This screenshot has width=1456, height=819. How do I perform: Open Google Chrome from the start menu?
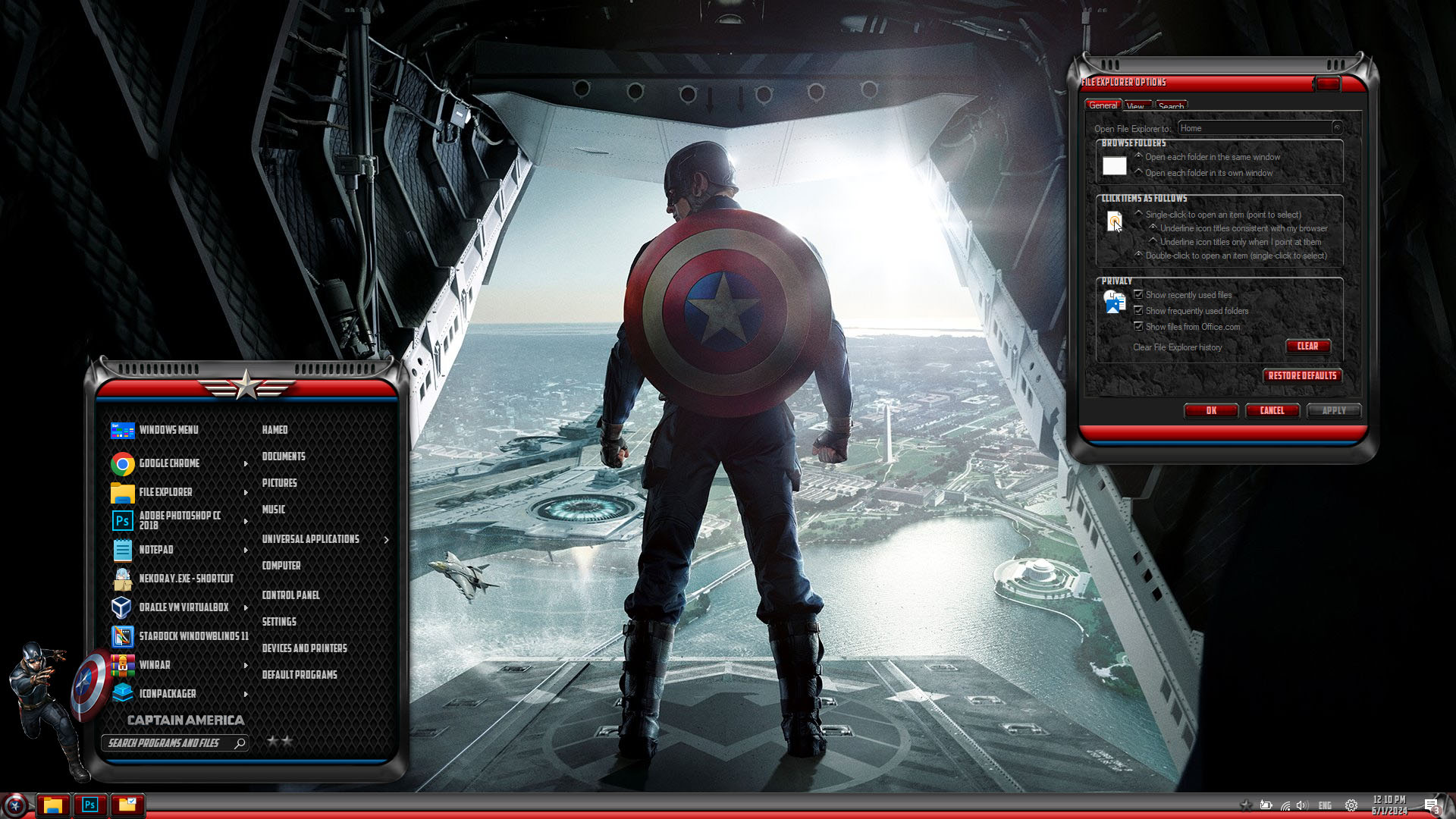coord(168,463)
